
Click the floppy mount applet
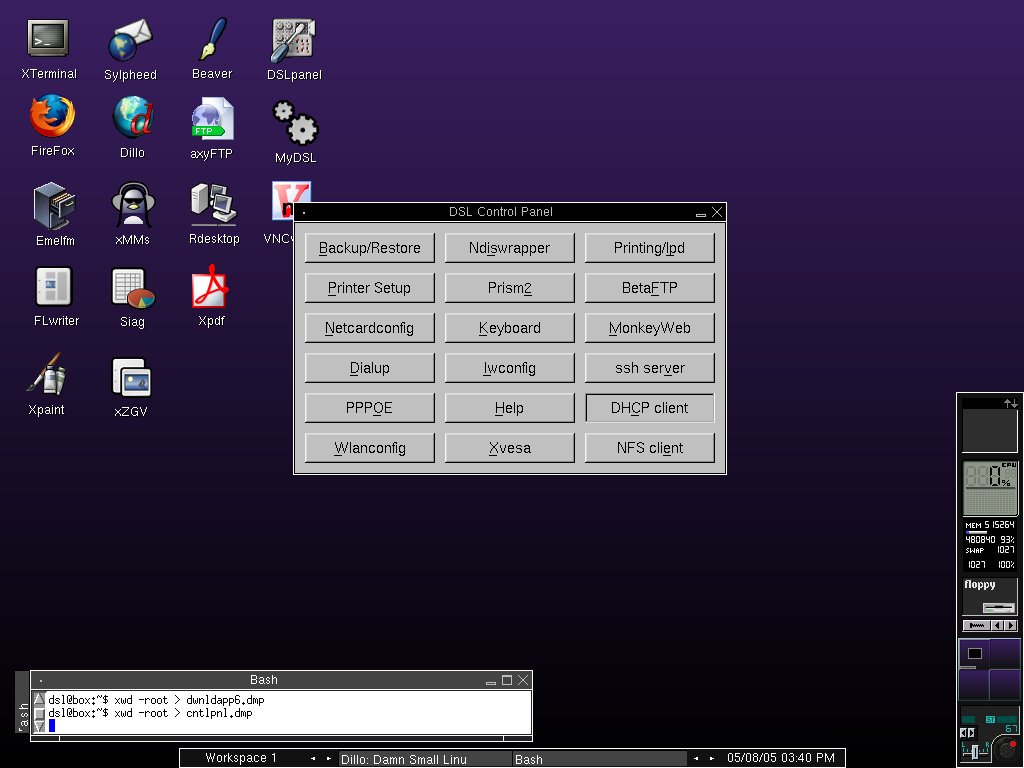point(989,596)
